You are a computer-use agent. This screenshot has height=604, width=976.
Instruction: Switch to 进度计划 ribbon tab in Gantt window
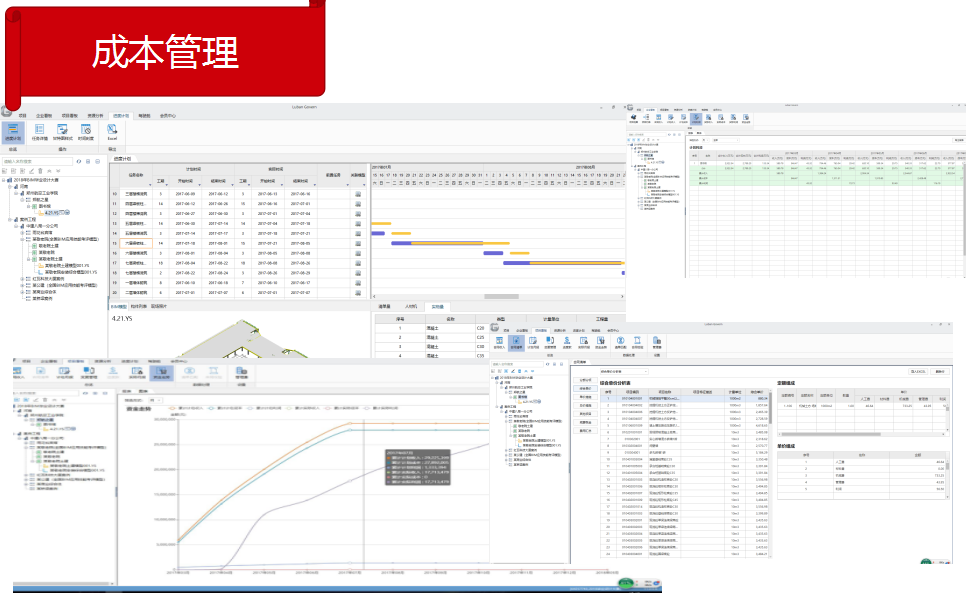click(x=121, y=116)
